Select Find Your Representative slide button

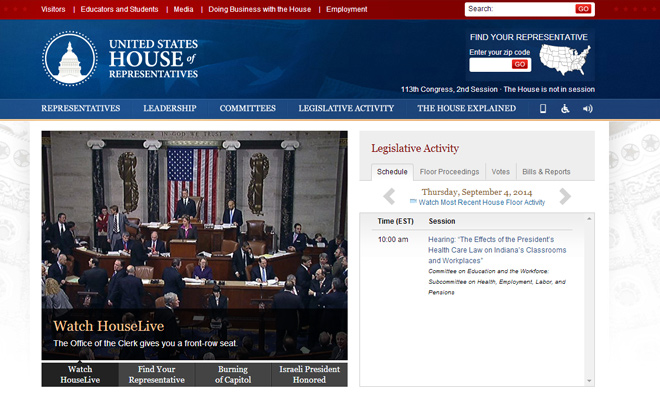[x=157, y=374]
